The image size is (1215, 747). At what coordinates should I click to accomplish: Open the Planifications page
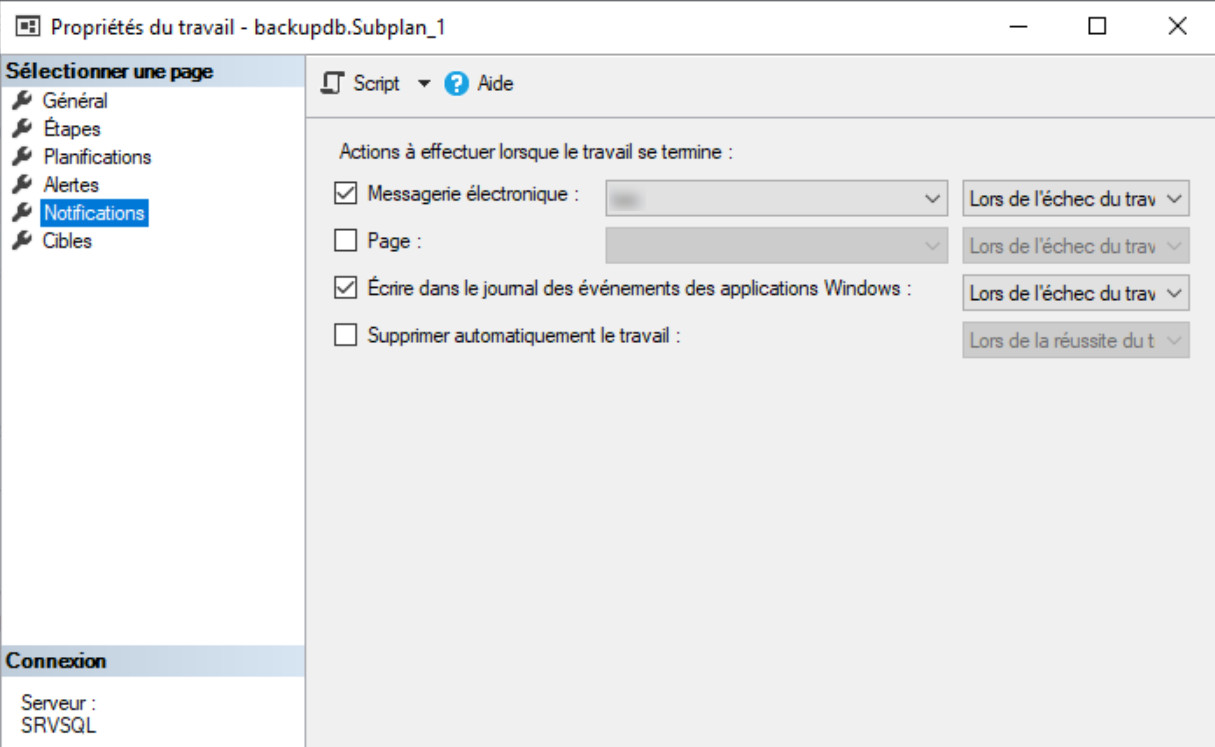(x=97, y=157)
